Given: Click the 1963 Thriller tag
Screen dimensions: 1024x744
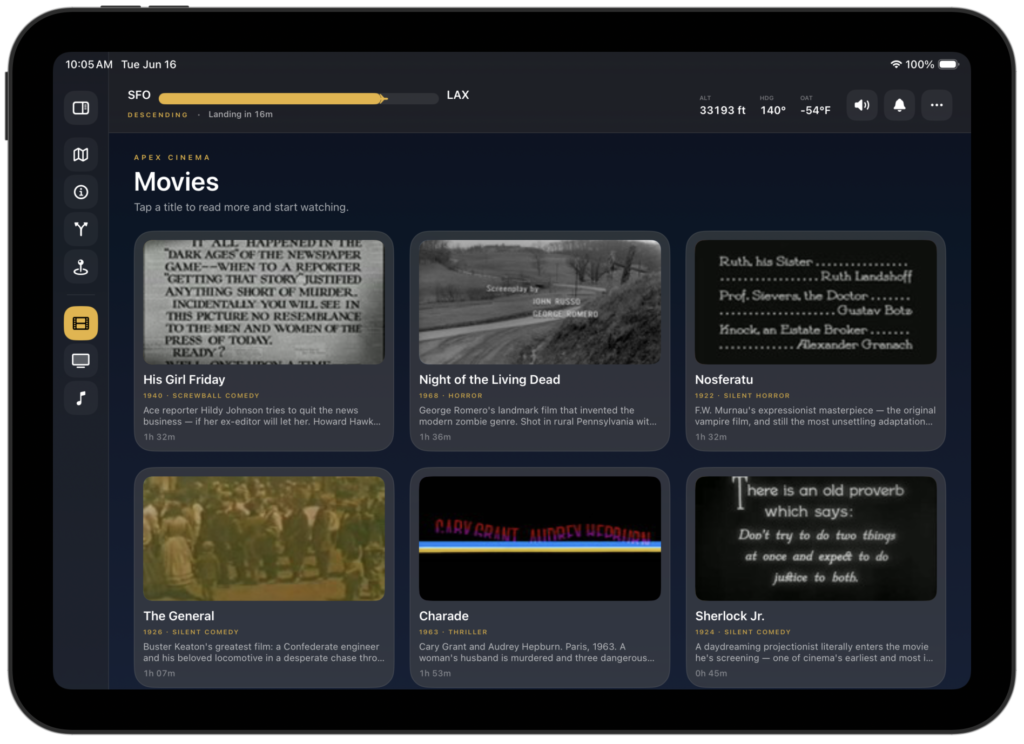Looking at the screenshot, I should tap(453, 632).
